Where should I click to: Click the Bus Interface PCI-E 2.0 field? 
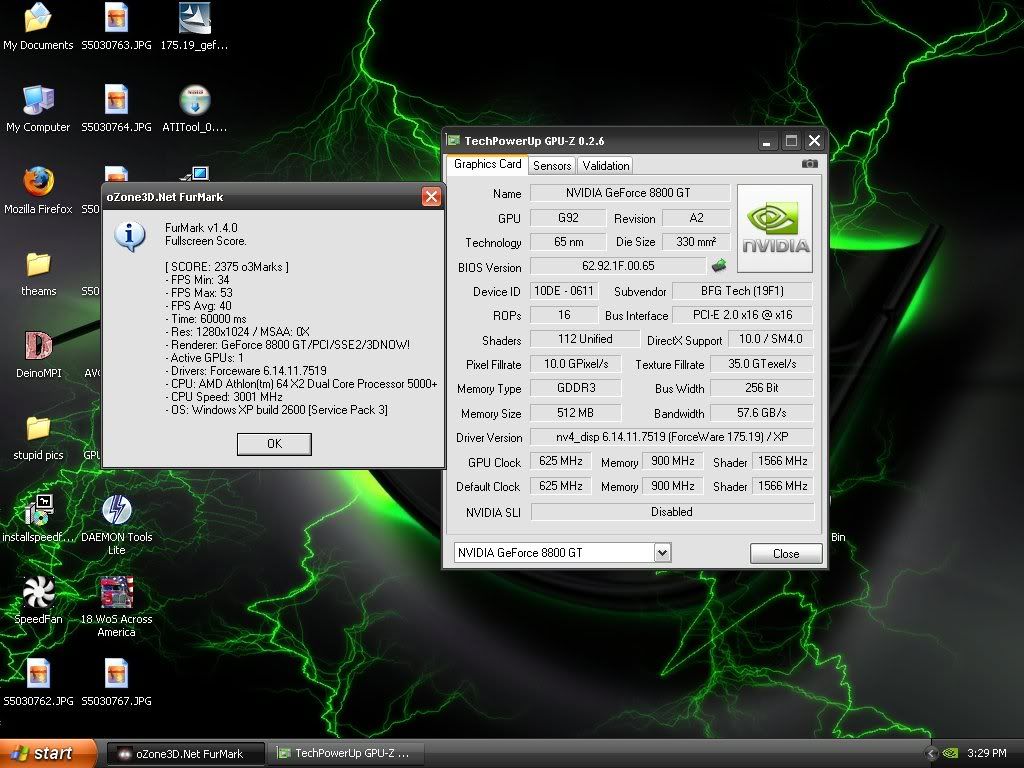(x=743, y=315)
